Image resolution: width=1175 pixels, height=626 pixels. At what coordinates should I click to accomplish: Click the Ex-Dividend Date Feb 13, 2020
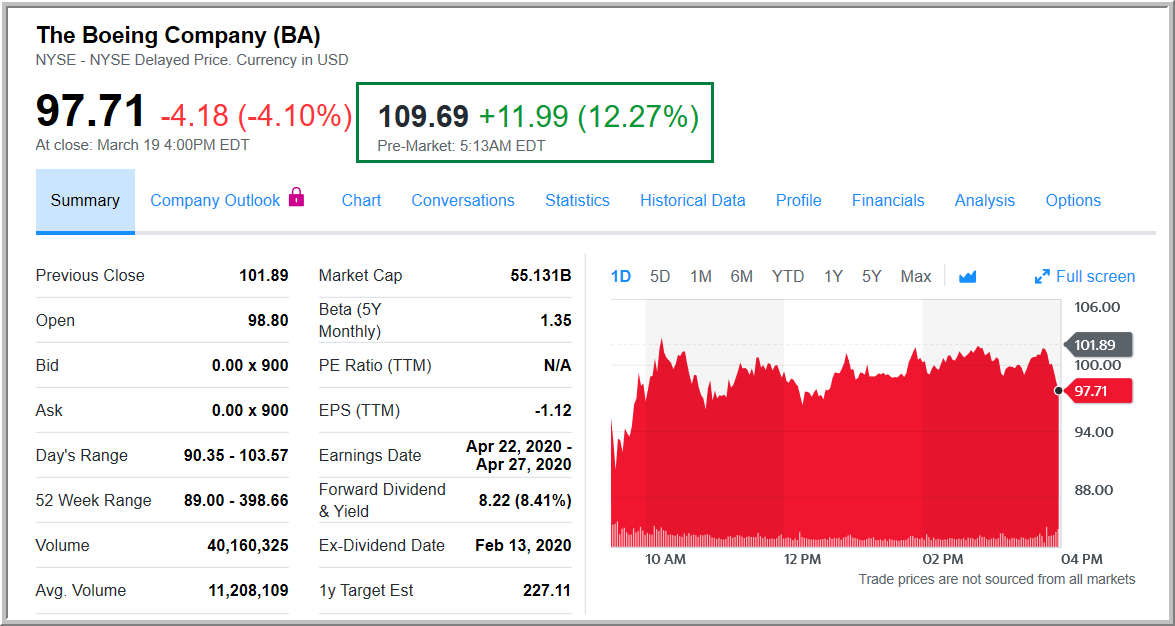coord(523,545)
